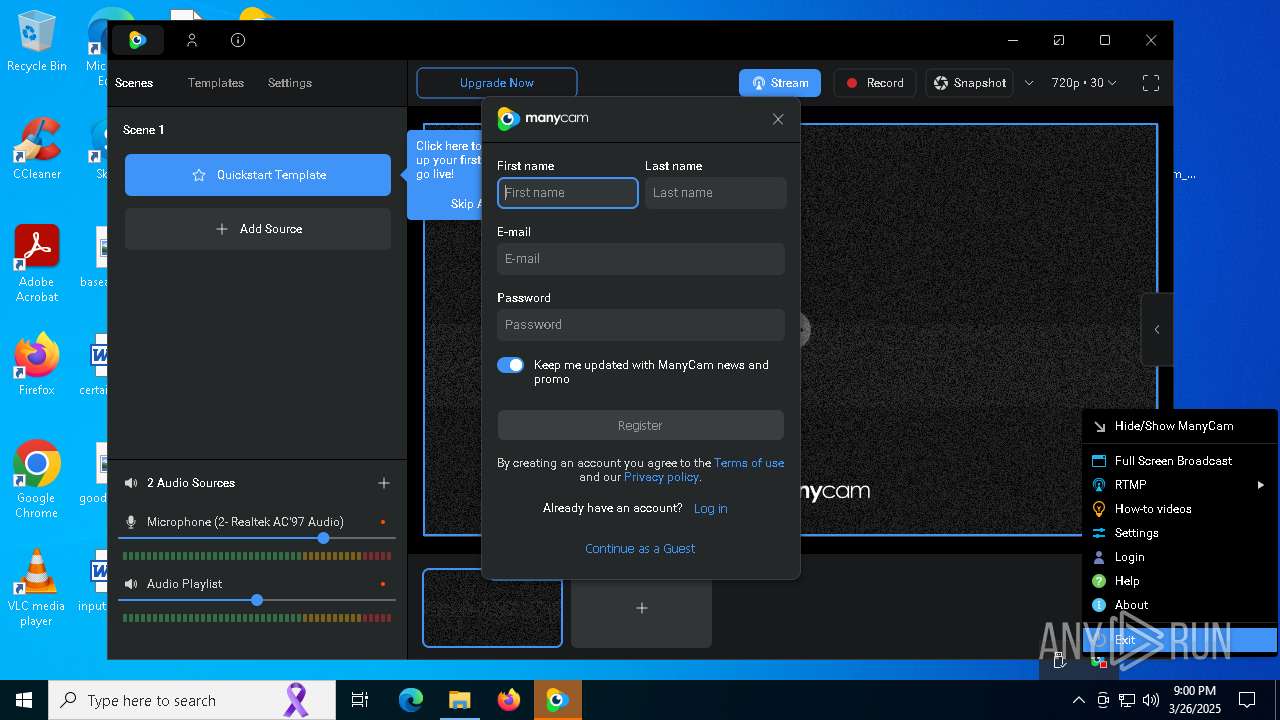Viewport: 1280px width, 720px height.
Task: Switch to the Scenes tab
Action: point(134,83)
